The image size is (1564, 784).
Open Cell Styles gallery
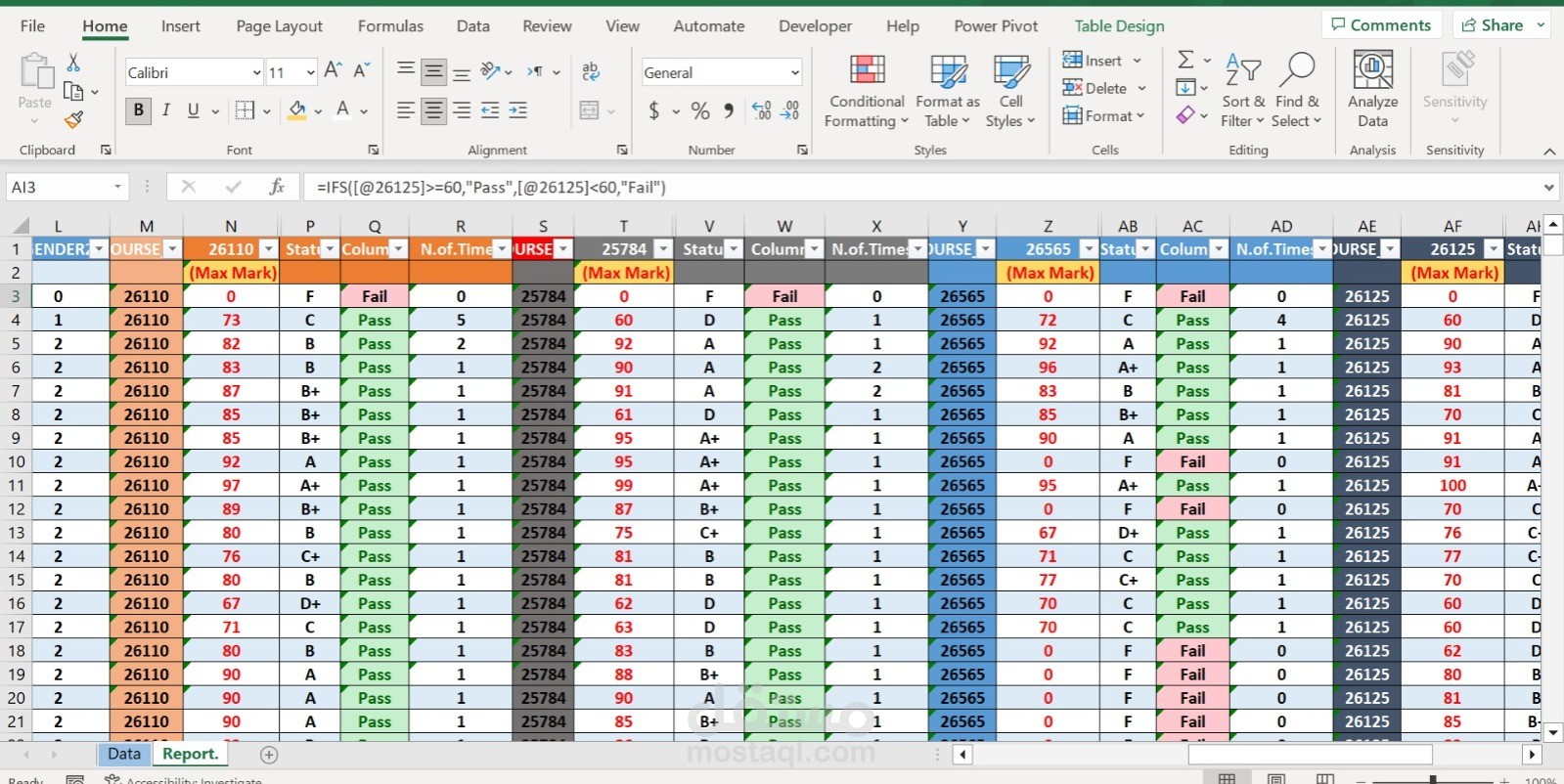[1010, 91]
